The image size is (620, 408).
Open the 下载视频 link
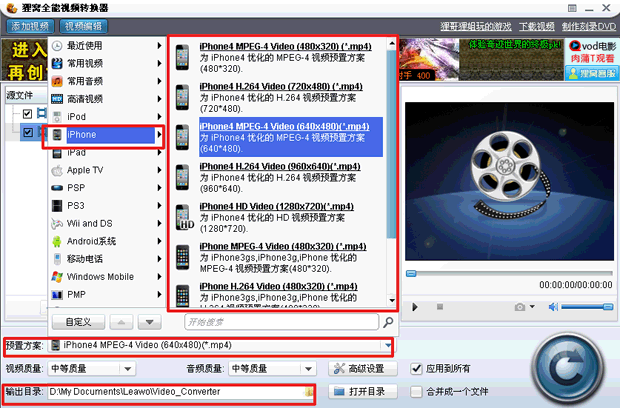pos(537,26)
